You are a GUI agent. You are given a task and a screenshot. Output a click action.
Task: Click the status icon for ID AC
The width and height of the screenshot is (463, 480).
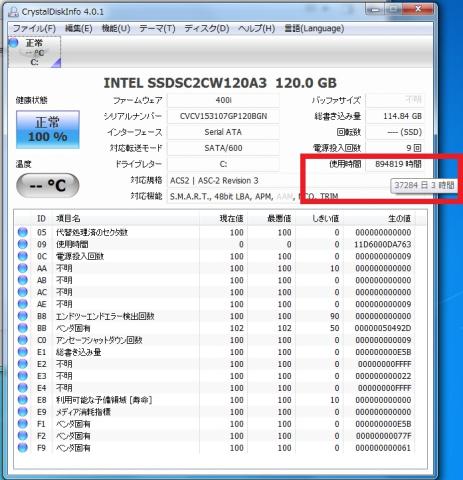pyautogui.click(x=23, y=292)
